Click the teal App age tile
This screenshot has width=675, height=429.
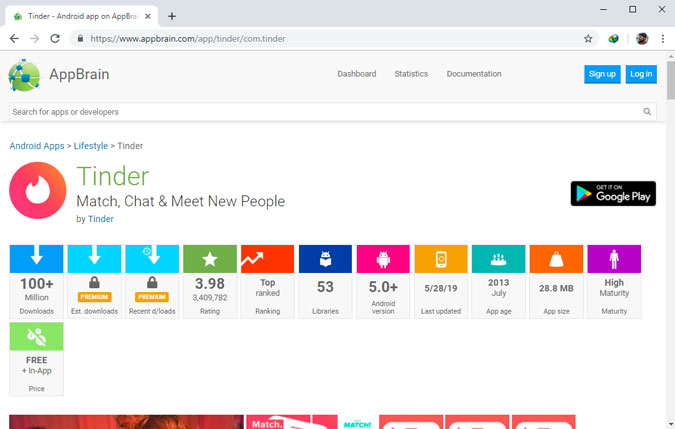[499, 281]
